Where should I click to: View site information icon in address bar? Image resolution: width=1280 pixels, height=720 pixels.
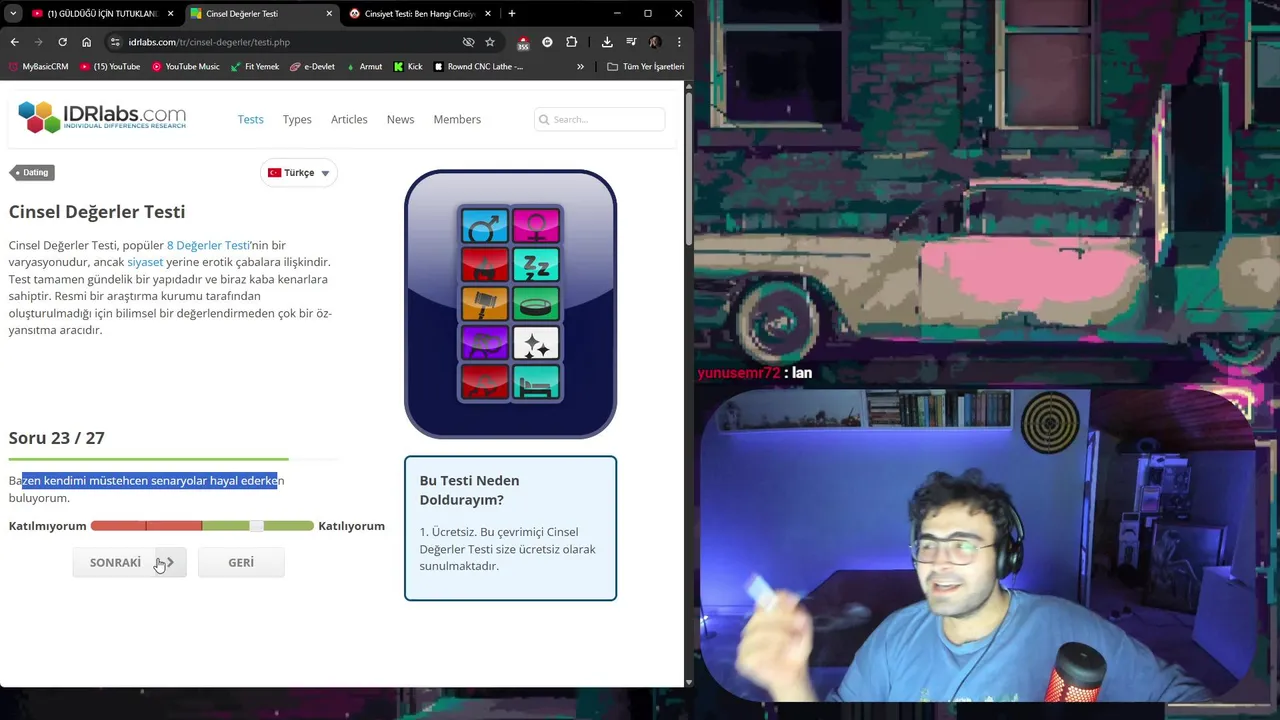point(115,42)
